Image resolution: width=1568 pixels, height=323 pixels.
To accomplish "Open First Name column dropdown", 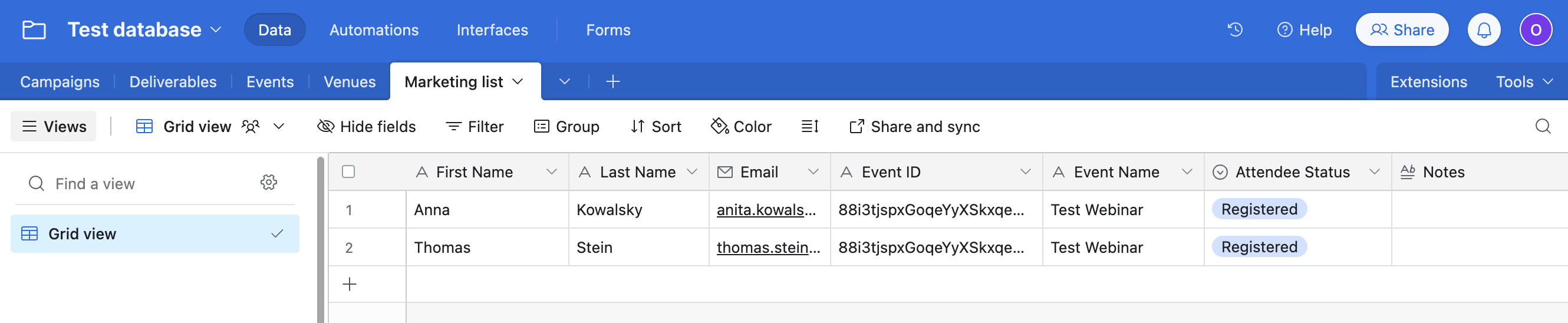I will pos(552,172).
